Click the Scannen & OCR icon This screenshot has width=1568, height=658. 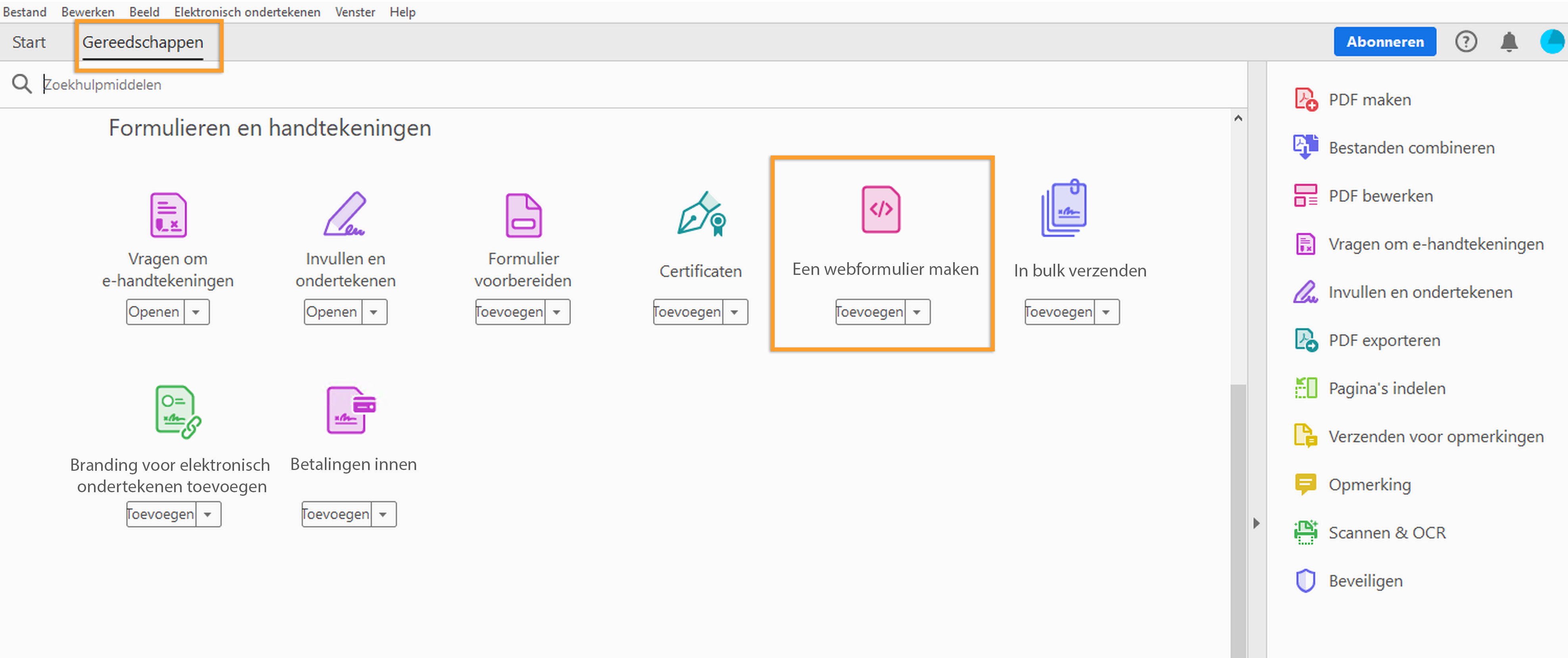pos(1305,532)
